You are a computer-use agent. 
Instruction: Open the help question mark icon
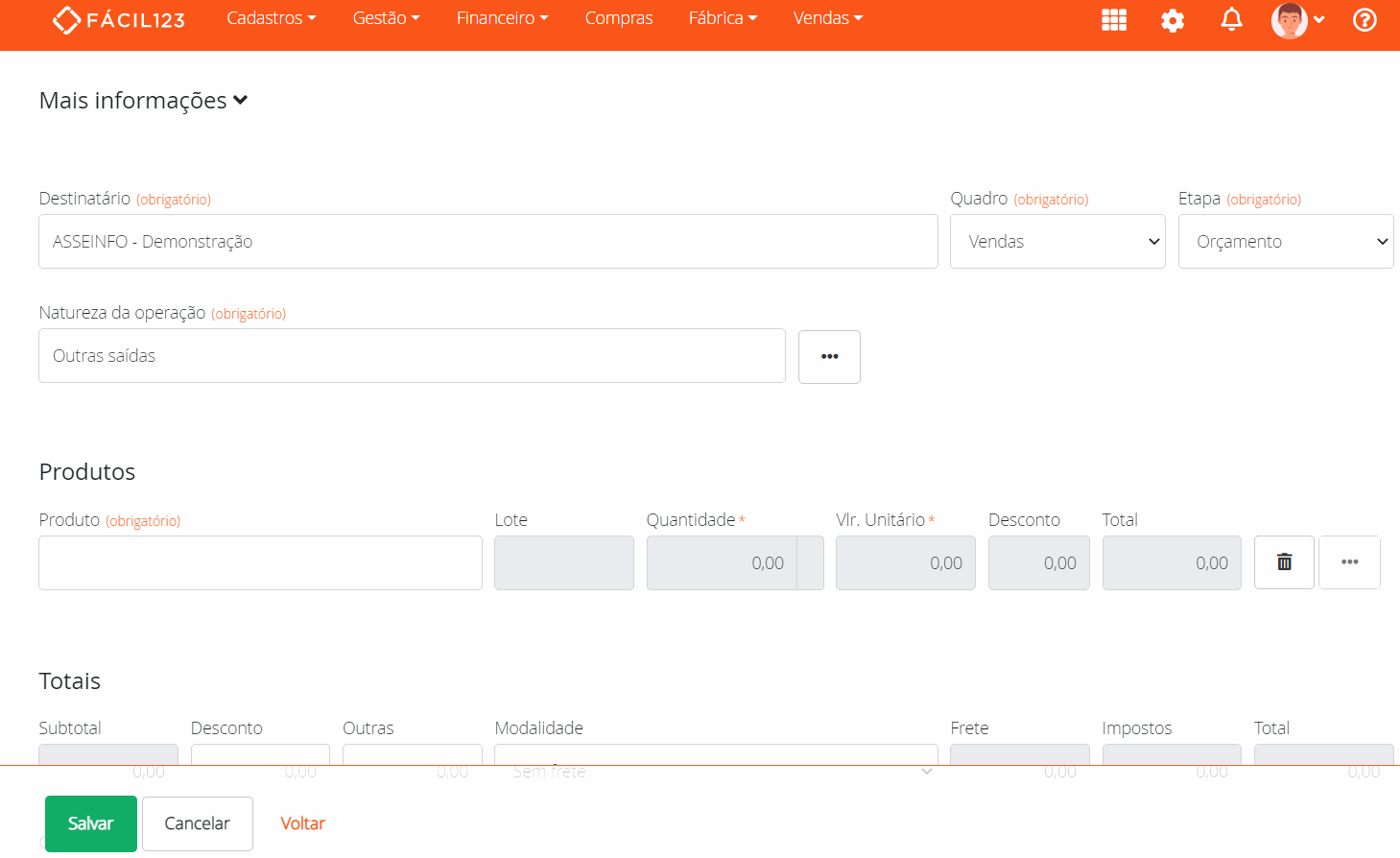1364,20
